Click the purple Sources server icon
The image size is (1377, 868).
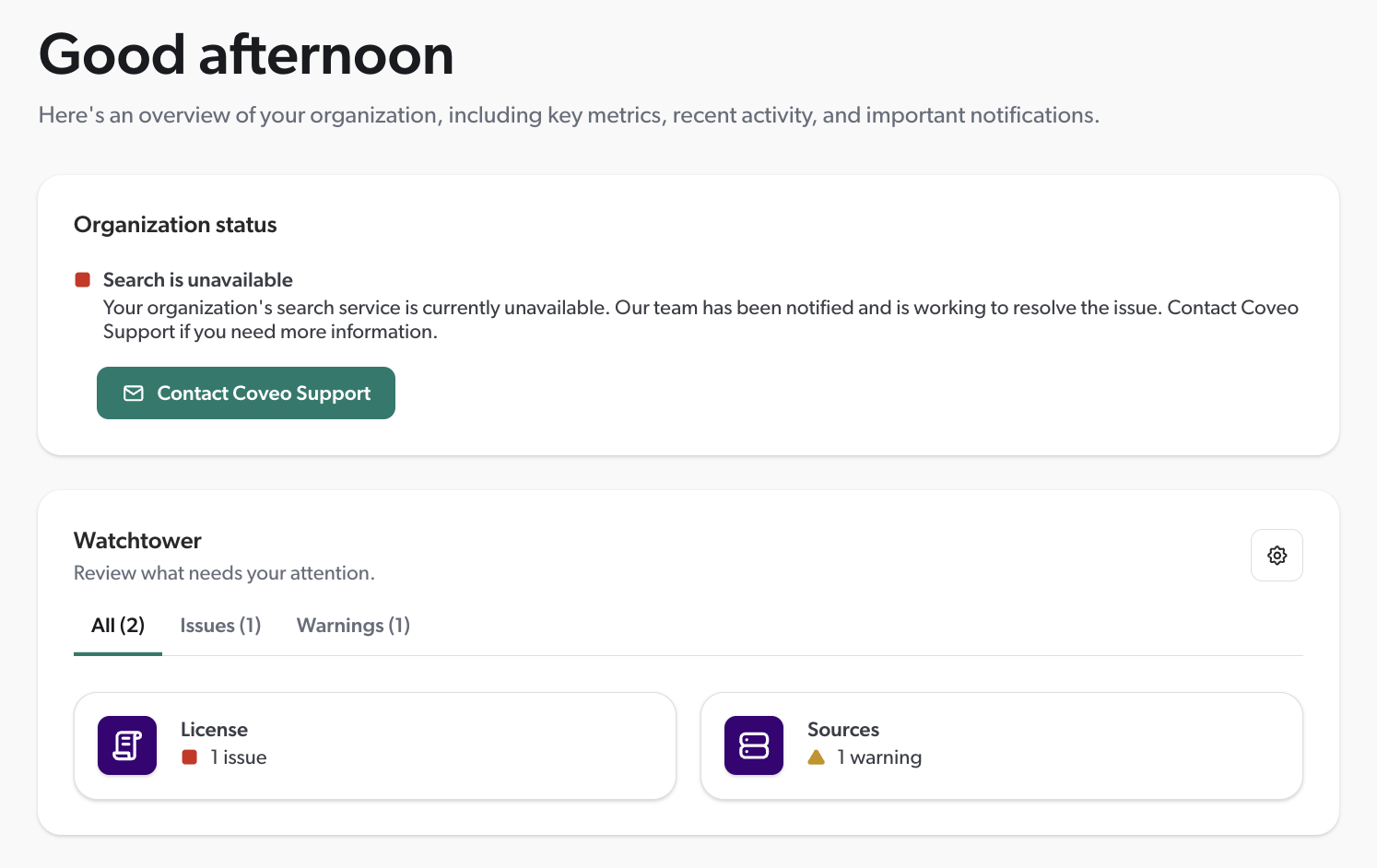pyautogui.click(x=754, y=745)
